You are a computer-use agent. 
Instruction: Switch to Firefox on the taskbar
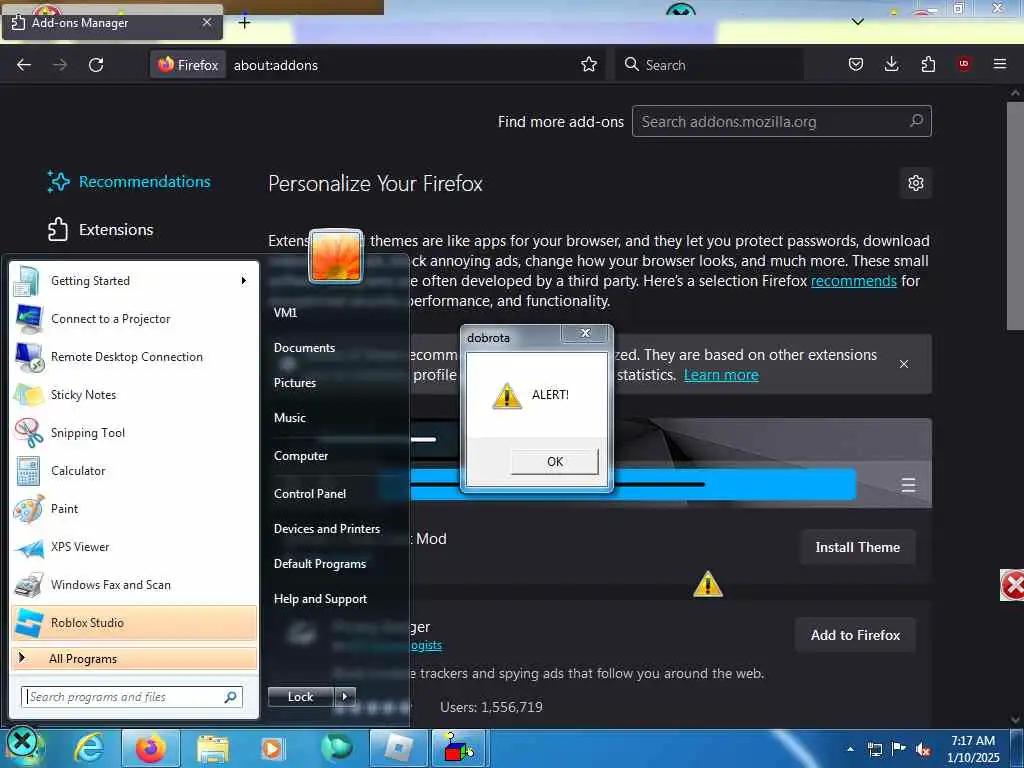coord(150,748)
